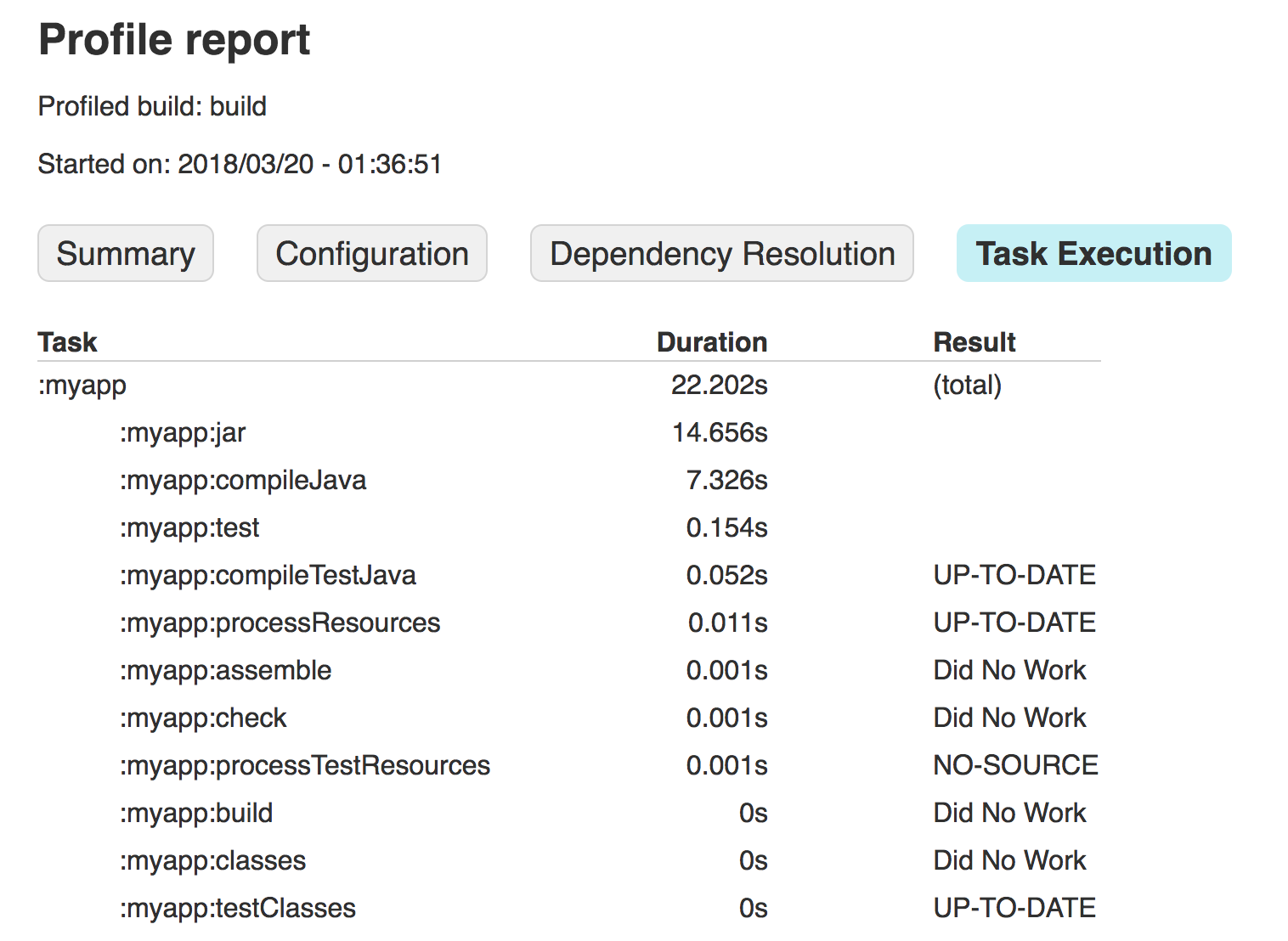Click Did No Work result for assemble
Screen dimensions: 1288x941
(x=1010, y=670)
